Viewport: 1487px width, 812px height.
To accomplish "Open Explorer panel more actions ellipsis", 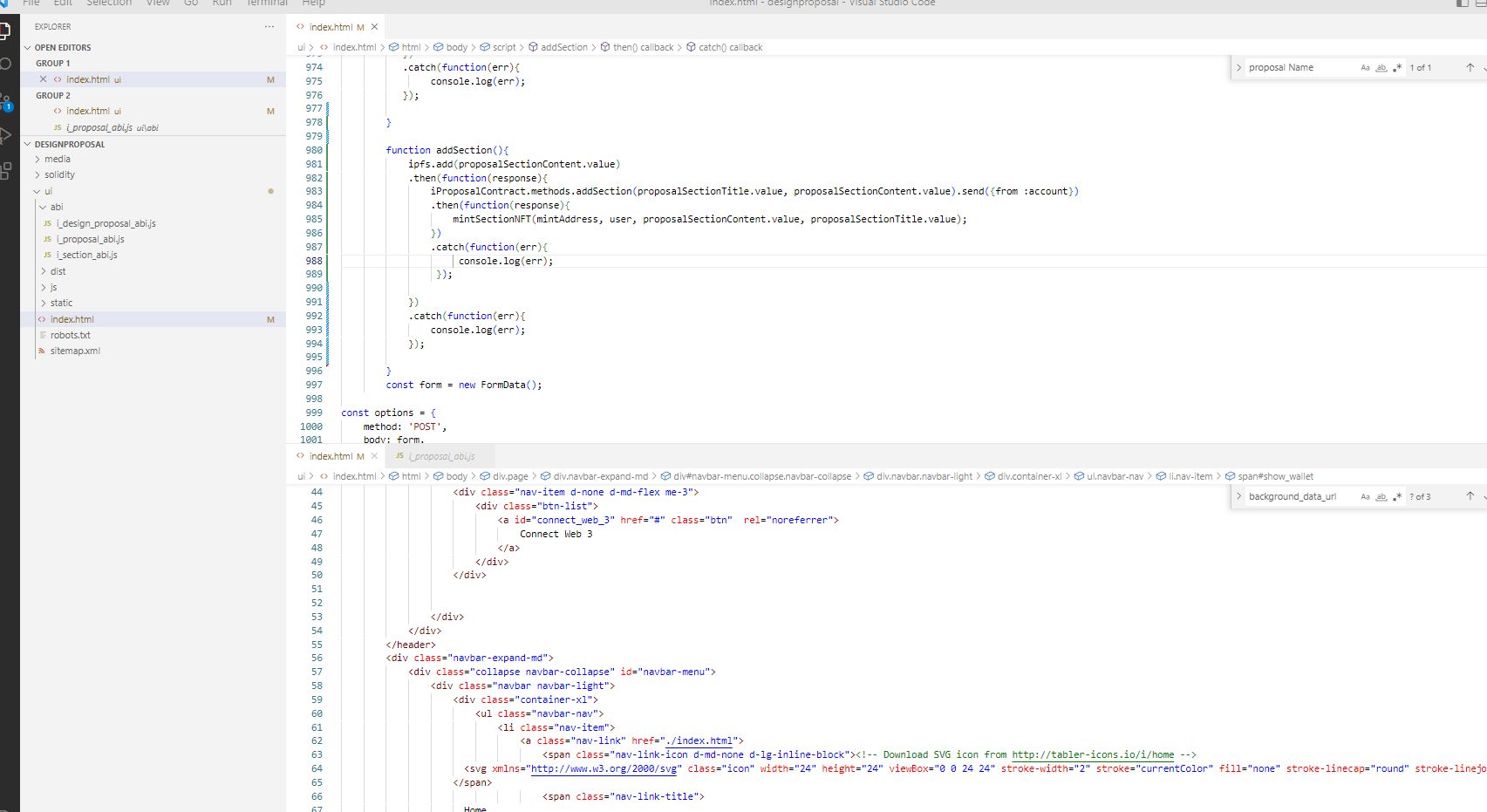I will 269,27.
